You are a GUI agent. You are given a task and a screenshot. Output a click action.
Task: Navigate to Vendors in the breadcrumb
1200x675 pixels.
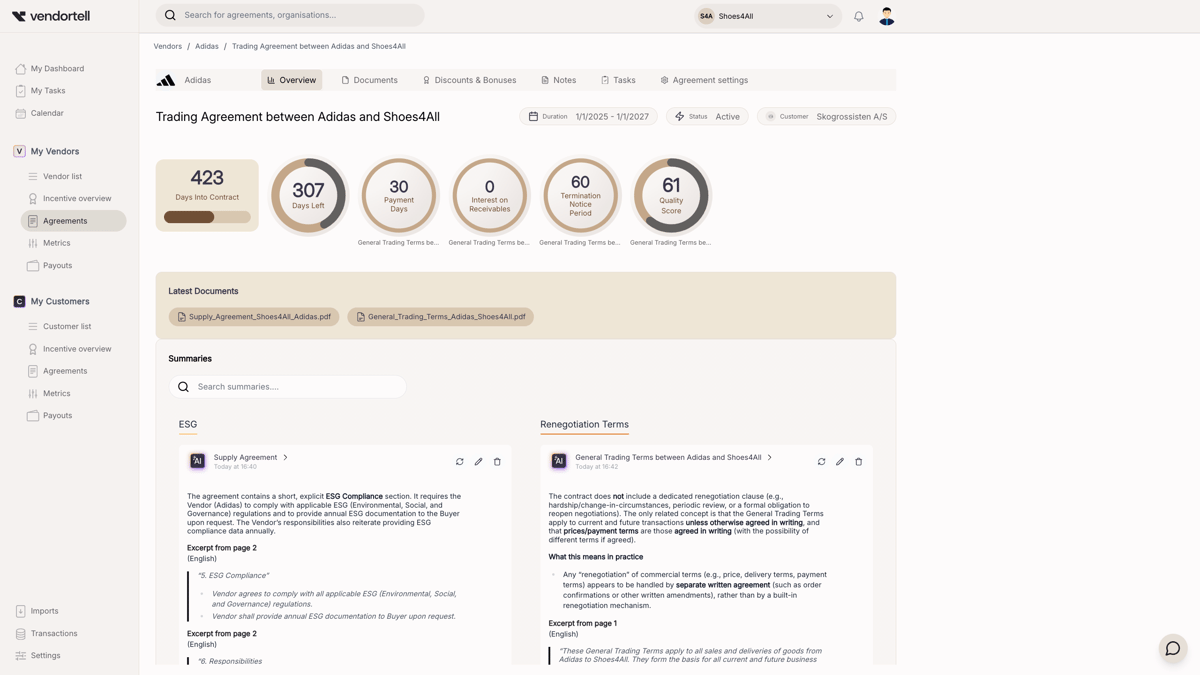click(x=167, y=46)
